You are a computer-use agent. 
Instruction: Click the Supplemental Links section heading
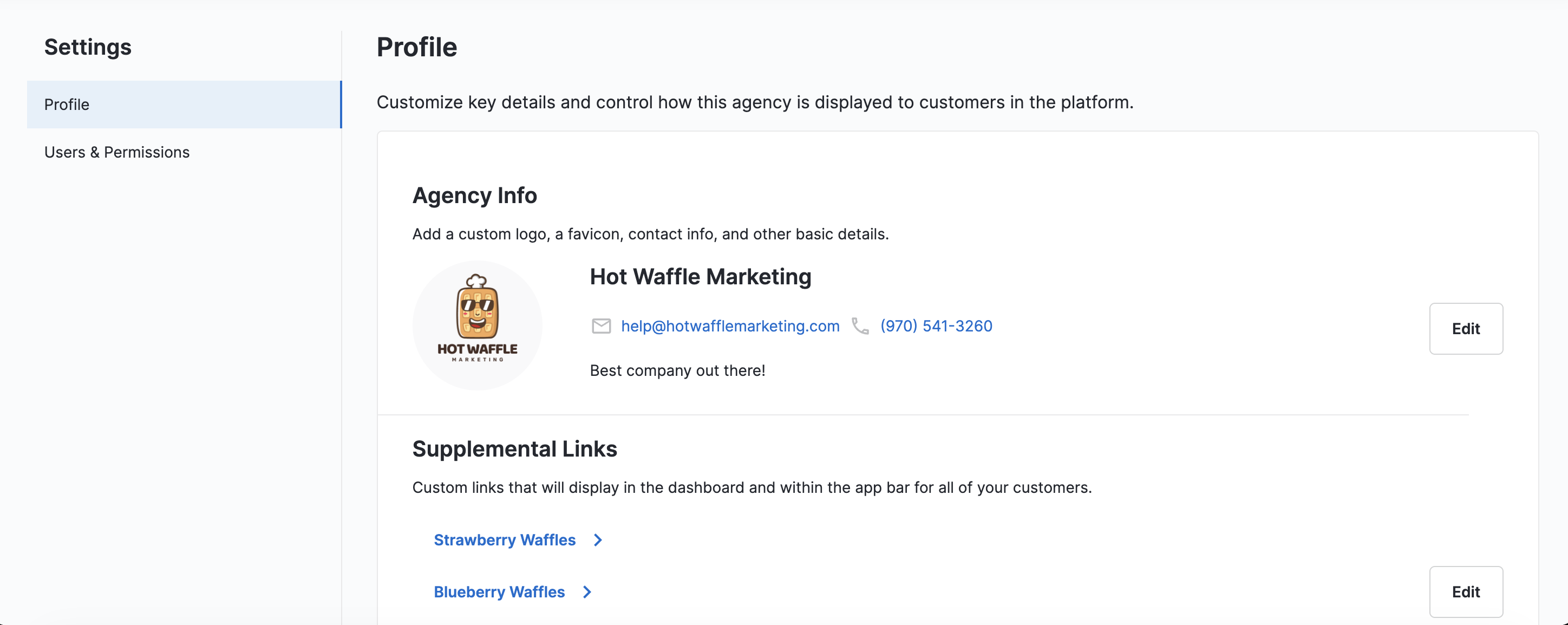coord(514,448)
